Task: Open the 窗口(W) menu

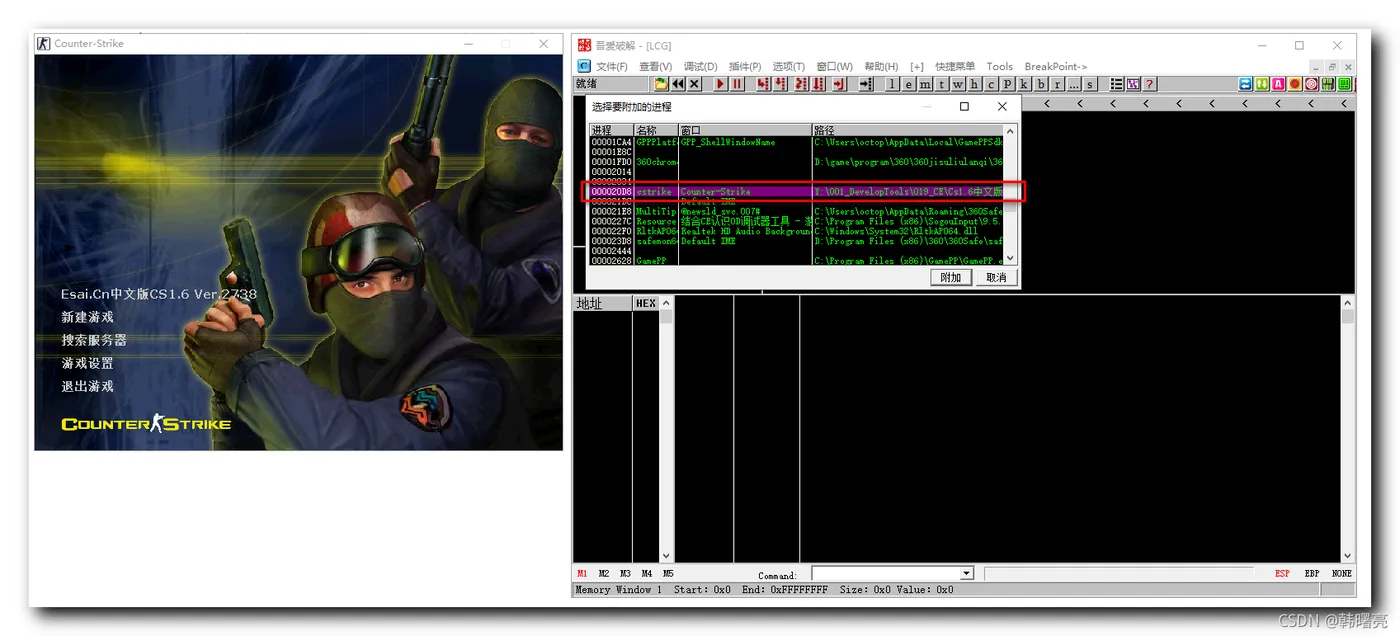Action: [834, 67]
